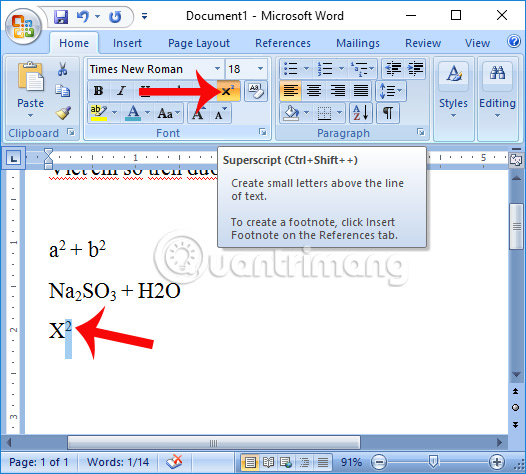The image size is (526, 474).
Task: Decrease paragraph indent
Action: click(393, 69)
